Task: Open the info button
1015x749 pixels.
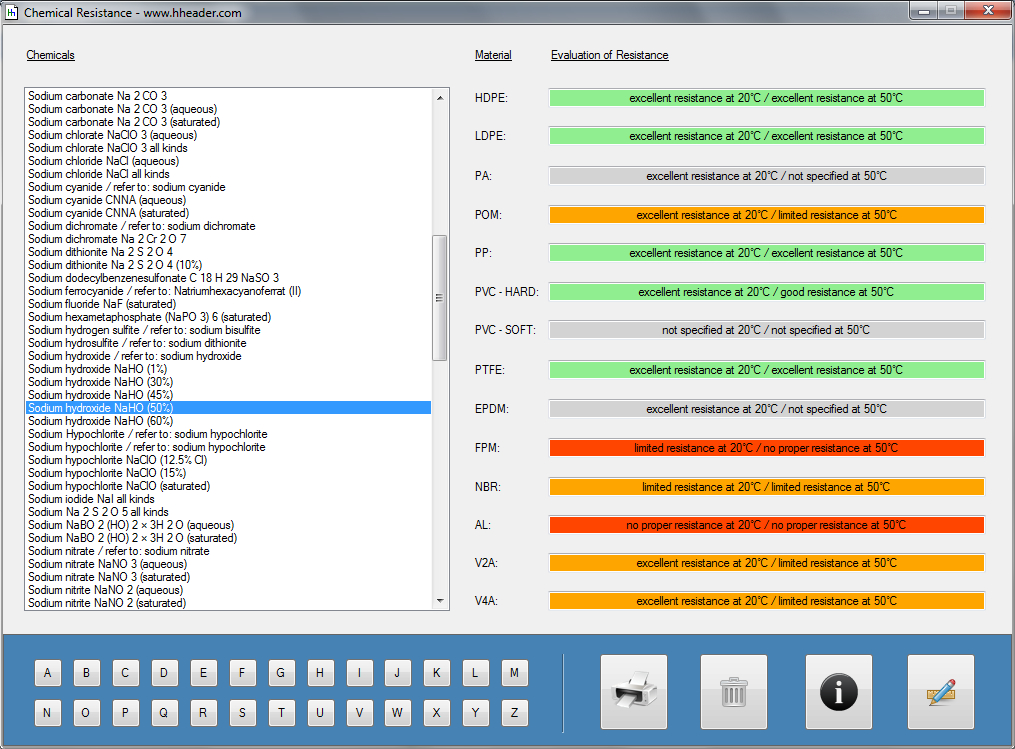Action: coord(838,691)
